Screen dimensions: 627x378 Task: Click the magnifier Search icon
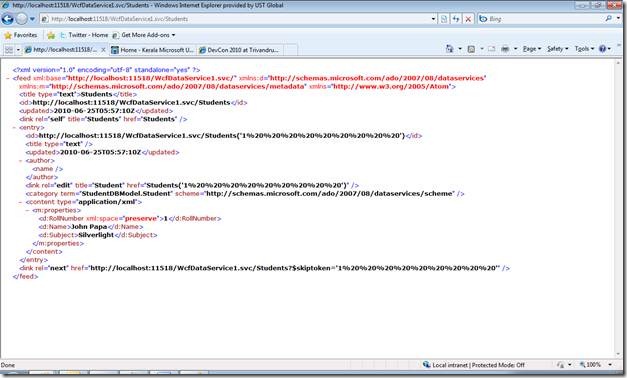[x=608, y=18]
